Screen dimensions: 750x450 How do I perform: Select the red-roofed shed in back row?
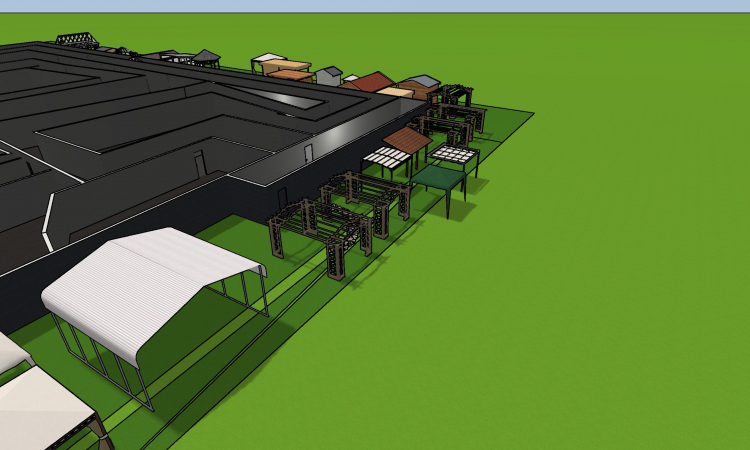373,81
